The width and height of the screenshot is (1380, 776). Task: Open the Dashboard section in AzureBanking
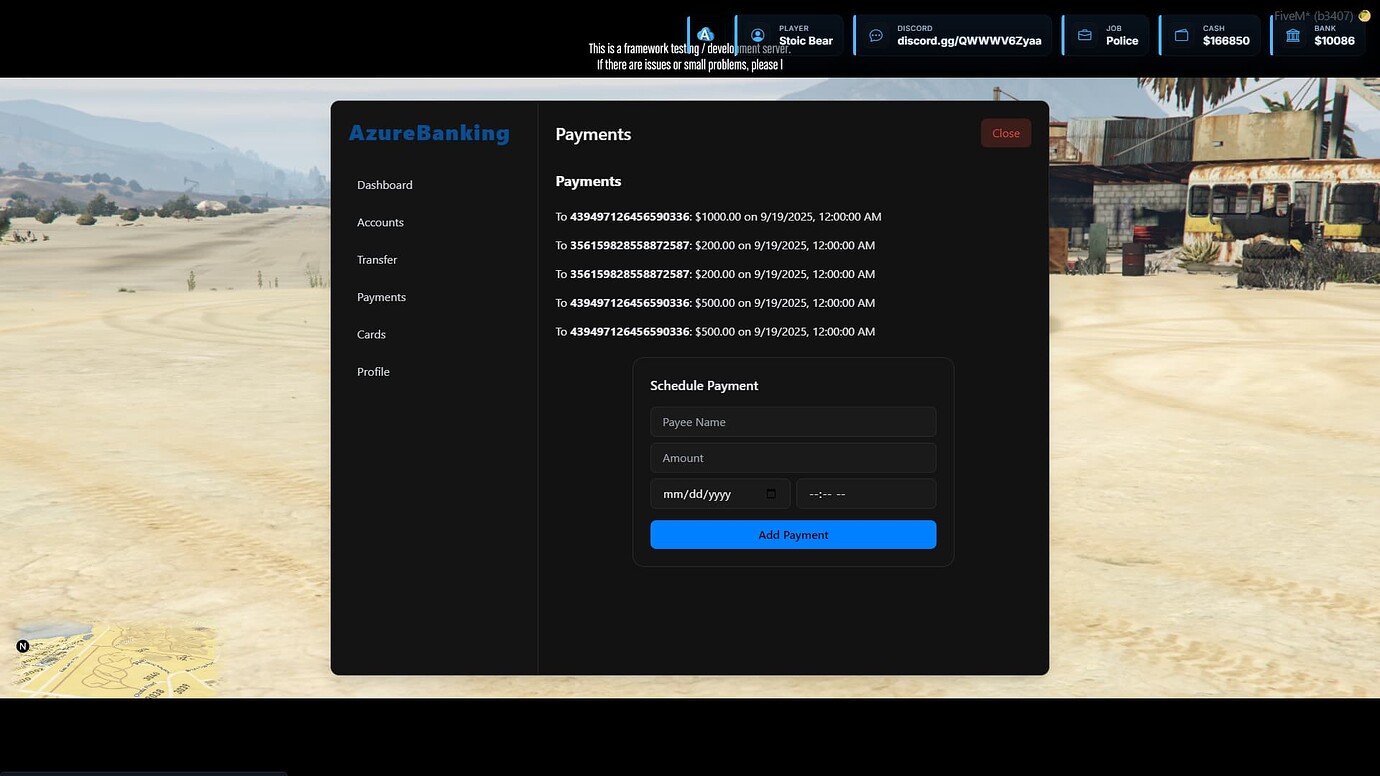[x=384, y=184]
